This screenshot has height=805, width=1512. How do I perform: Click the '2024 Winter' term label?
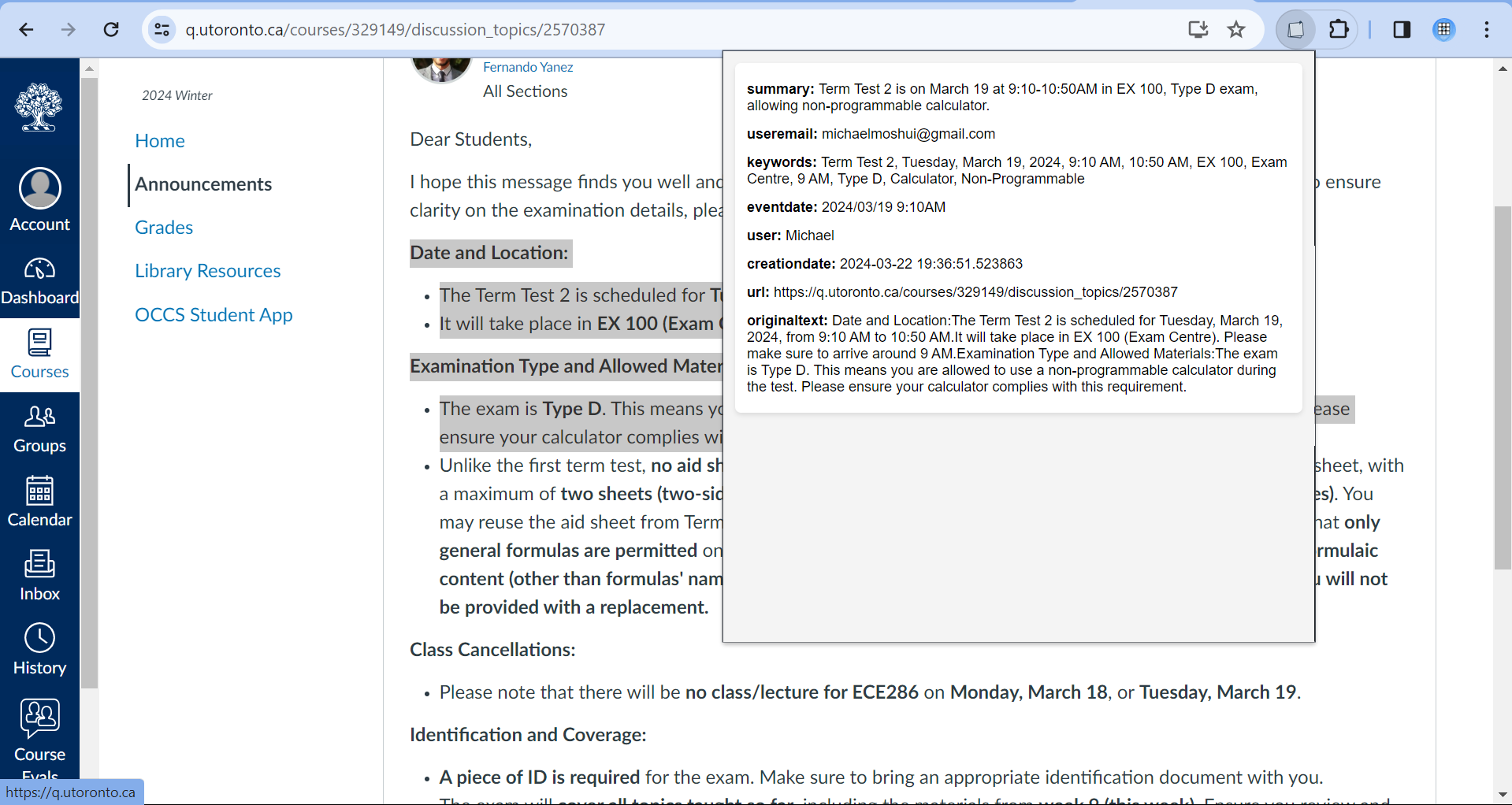(x=177, y=95)
